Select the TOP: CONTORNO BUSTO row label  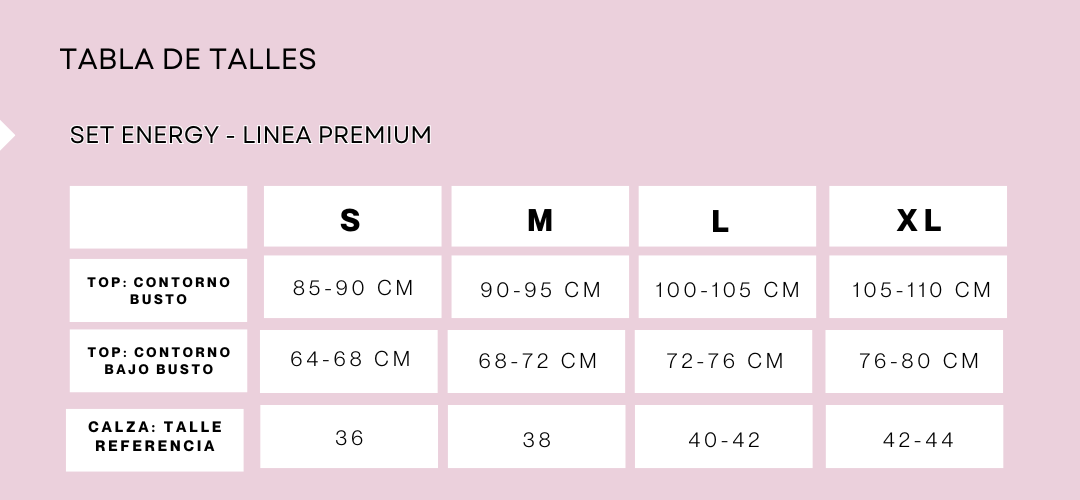158,290
